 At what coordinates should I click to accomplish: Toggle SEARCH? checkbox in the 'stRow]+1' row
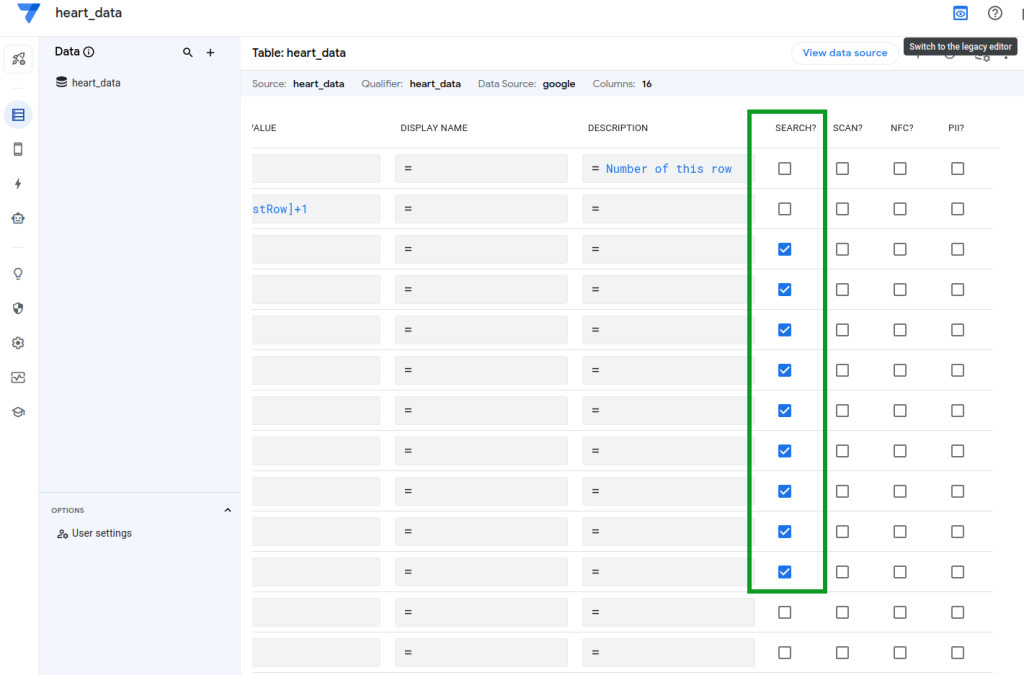(784, 209)
